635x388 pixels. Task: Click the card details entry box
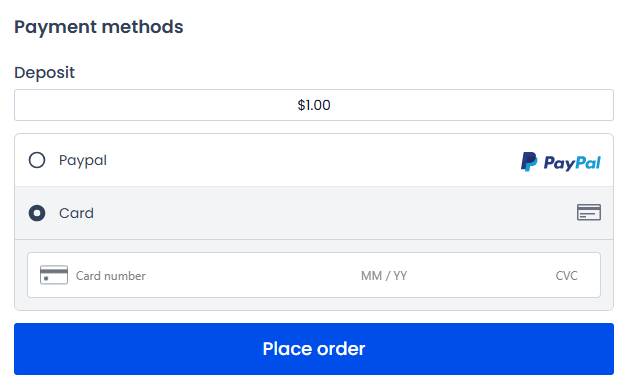(314, 275)
